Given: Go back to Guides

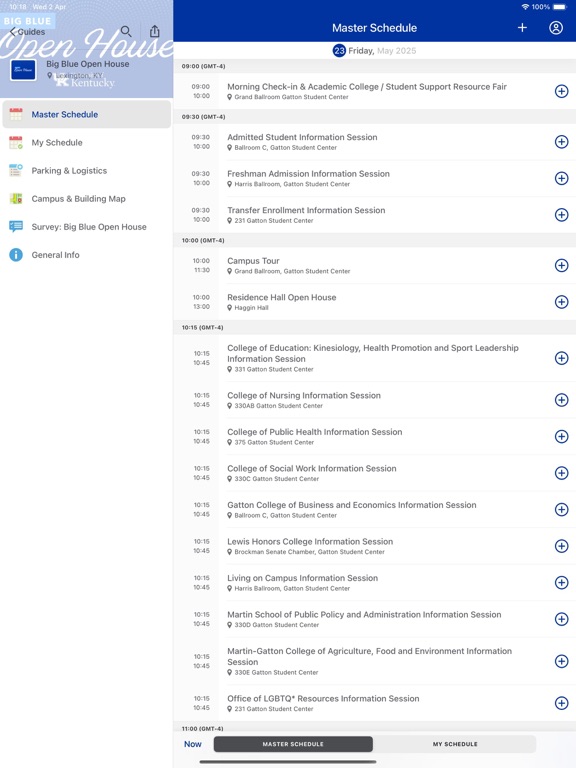Looking at the screenshot, I should 27,32.
